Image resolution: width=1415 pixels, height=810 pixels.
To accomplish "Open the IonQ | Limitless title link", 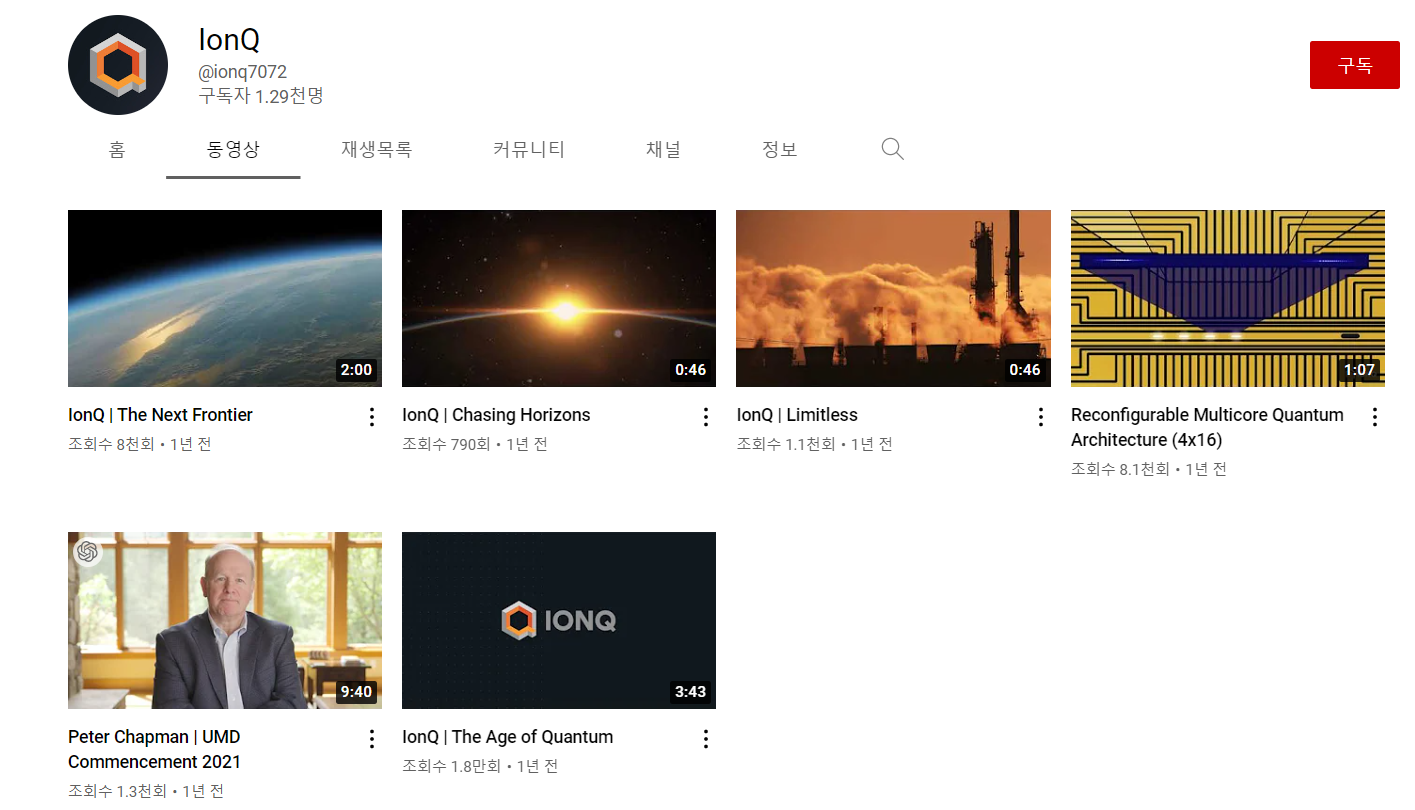I will point(797,415).
